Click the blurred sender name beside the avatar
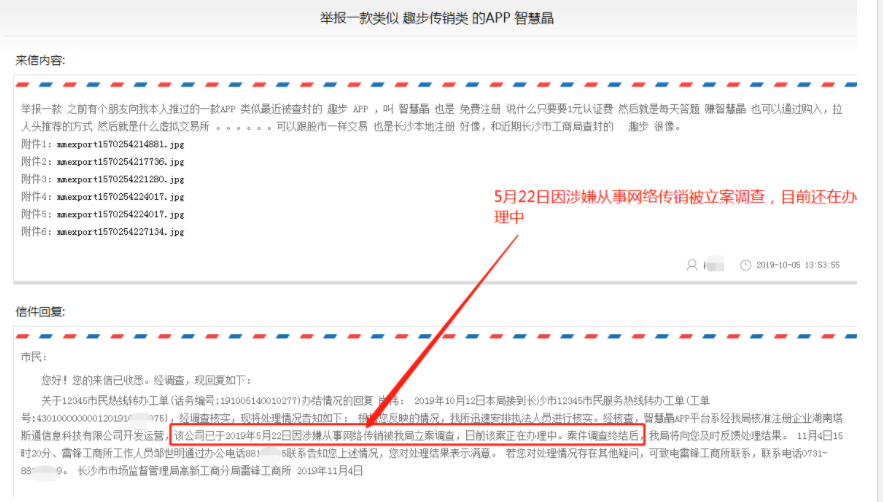The image size is (883, 502). coord(713,265)
